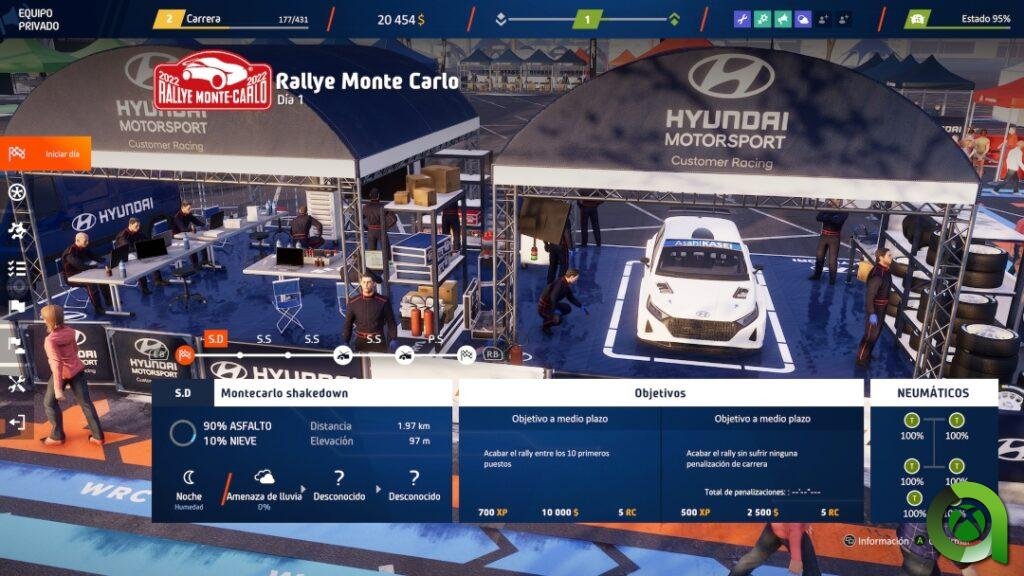
Task: Click the purple wrench mechanic crew icon
Action: [742, 19]
